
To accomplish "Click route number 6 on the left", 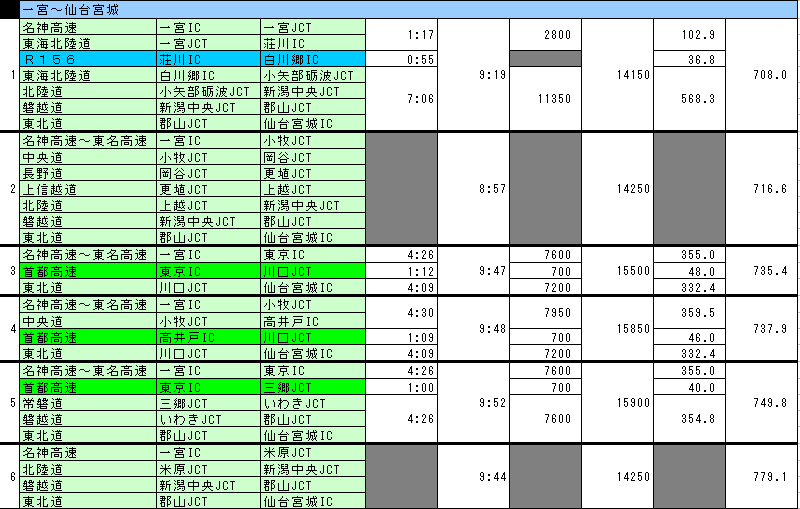I will point(12,476).
